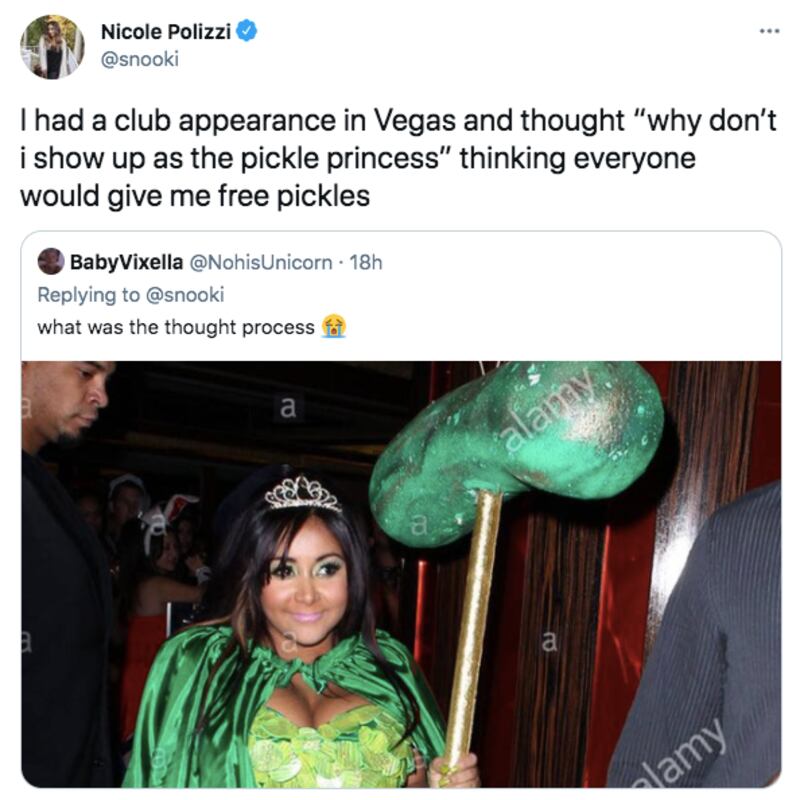
Task: Click the @NohisUnicorn handle
Action: (261, 262)
